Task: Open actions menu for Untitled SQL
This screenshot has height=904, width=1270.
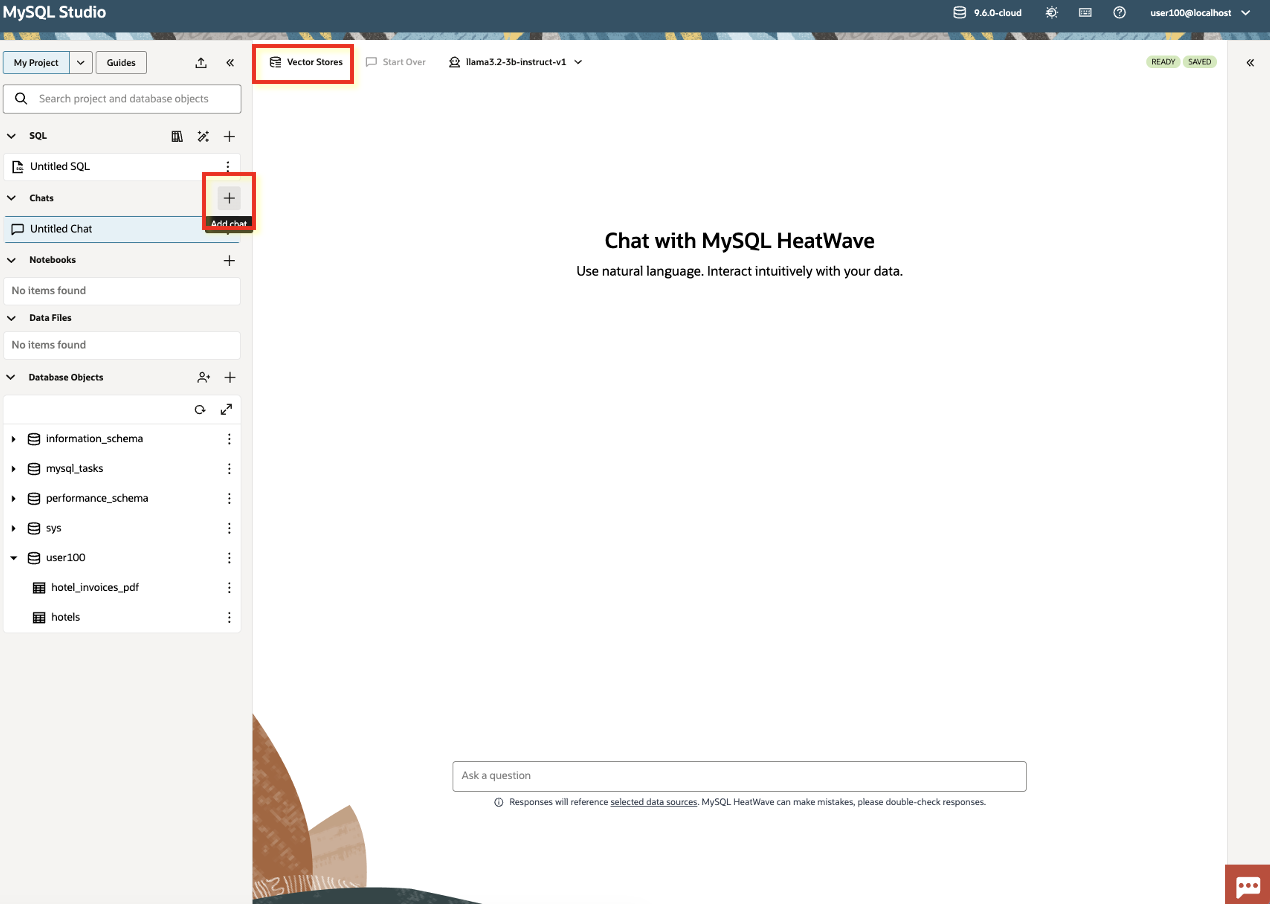Action: coord(228,166)
